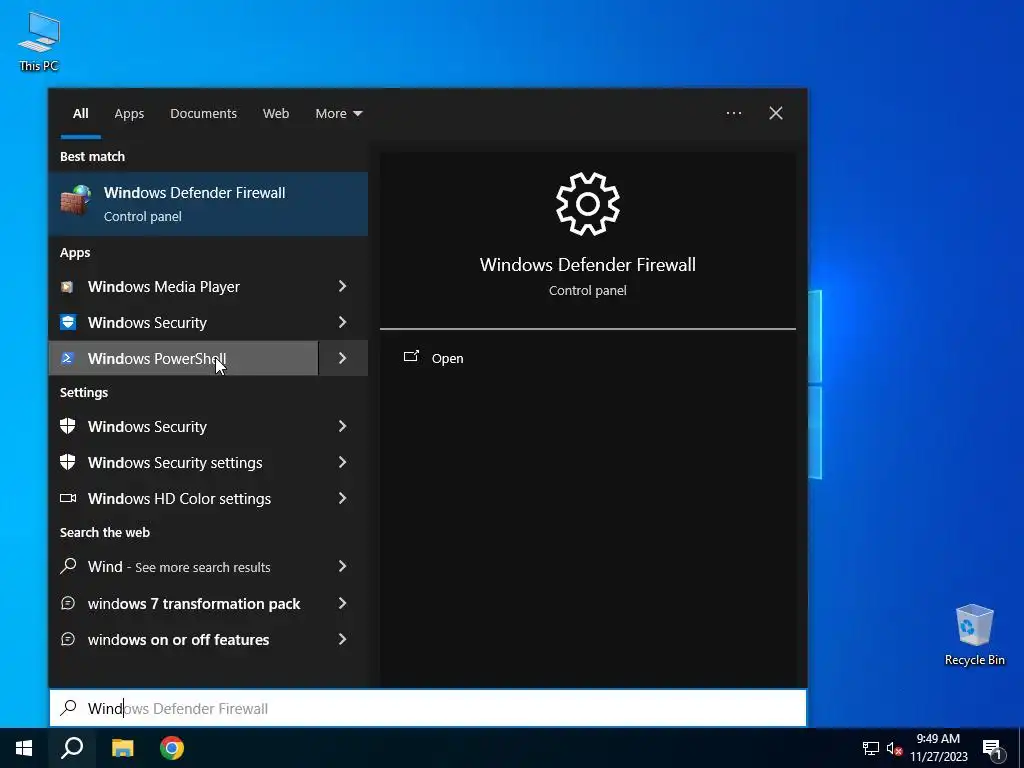Expand 'Wind - See more search results' chevron
Screen dimensions: 1024x768
pyautogui.click(x=343, y=566)
